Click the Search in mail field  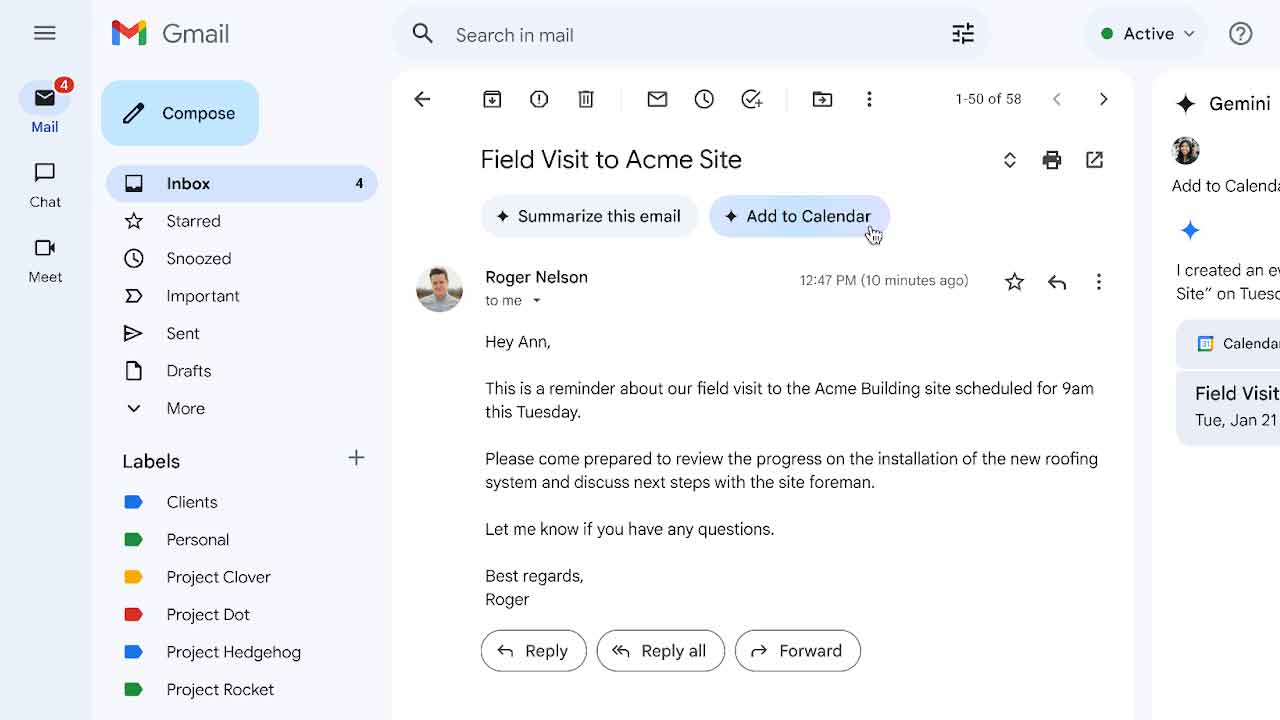click(x=690, y=35)
